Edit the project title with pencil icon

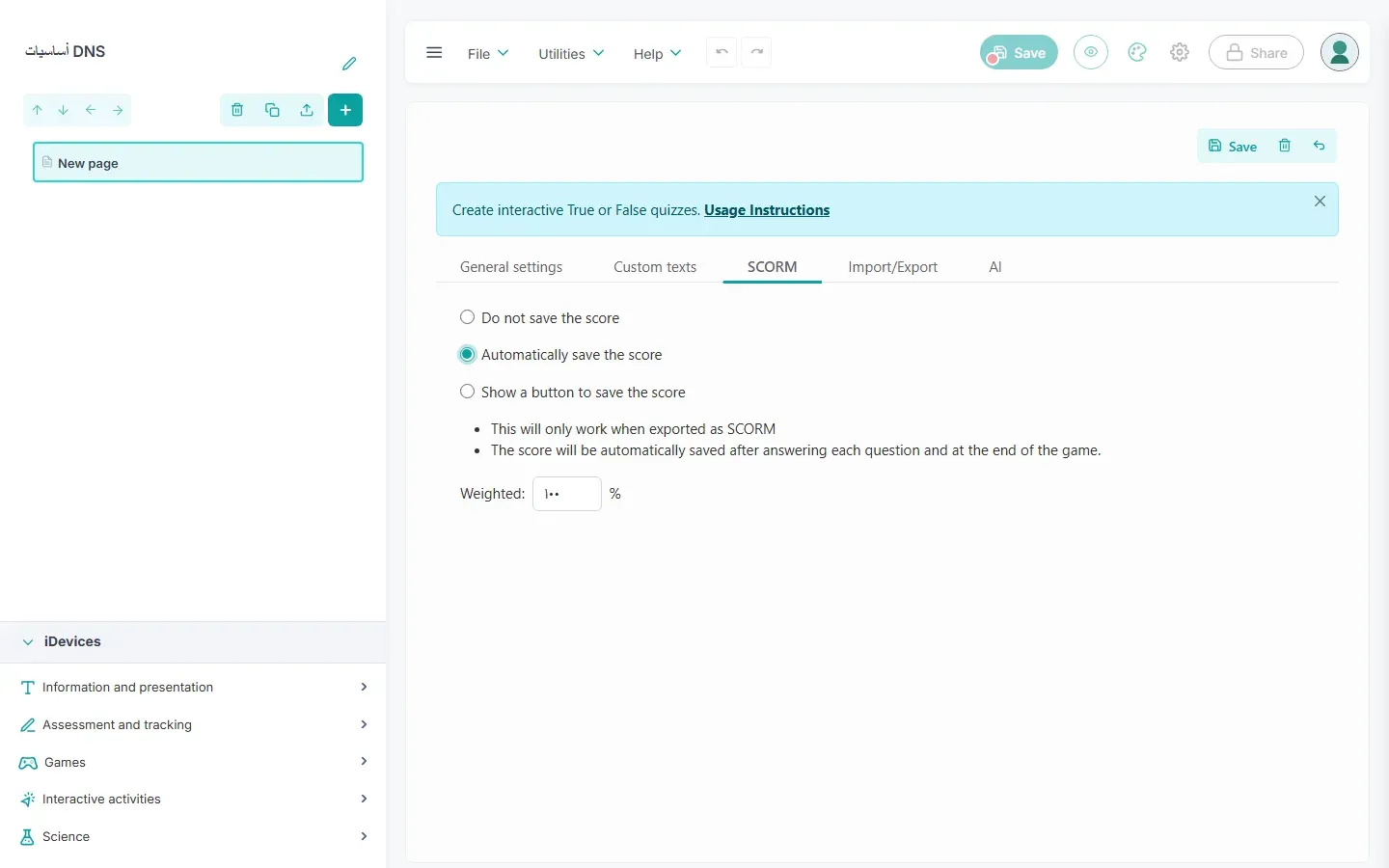coord(349,64)
